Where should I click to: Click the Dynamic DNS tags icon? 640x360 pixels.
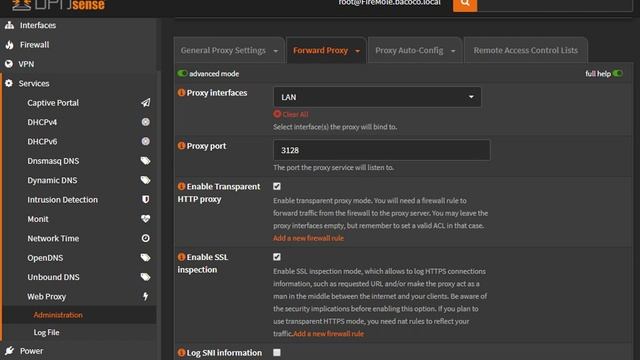[146, 180]
